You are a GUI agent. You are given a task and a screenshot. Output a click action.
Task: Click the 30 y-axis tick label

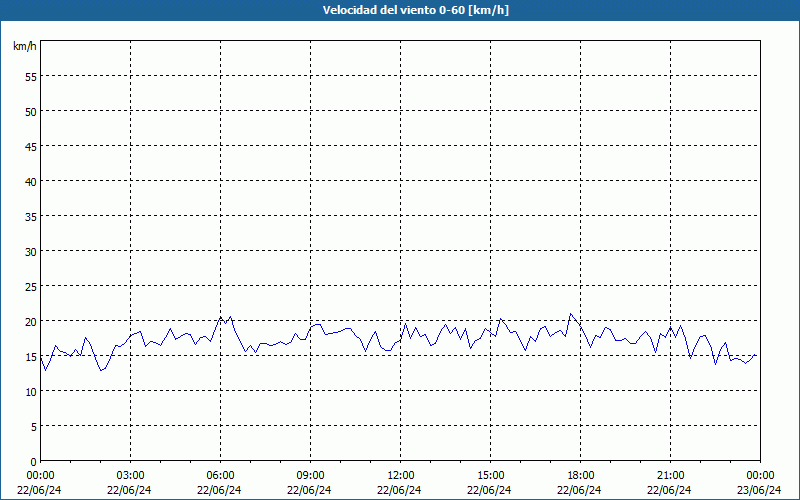pos(30,251)
